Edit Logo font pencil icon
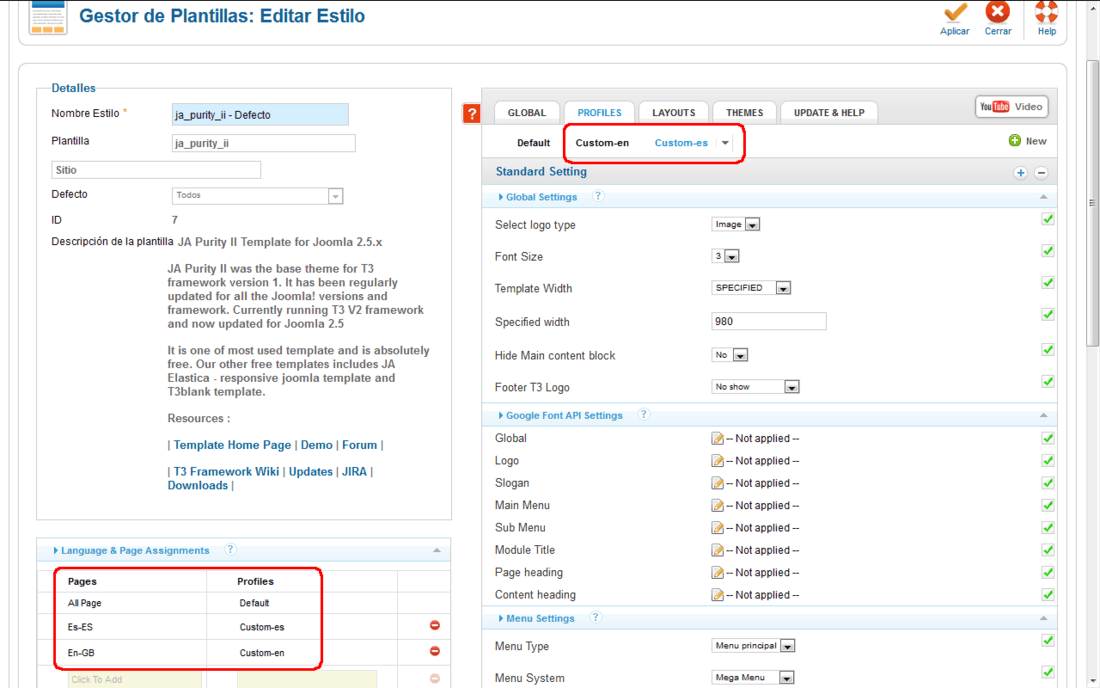The image size is (1100, 688). [717, 461]
